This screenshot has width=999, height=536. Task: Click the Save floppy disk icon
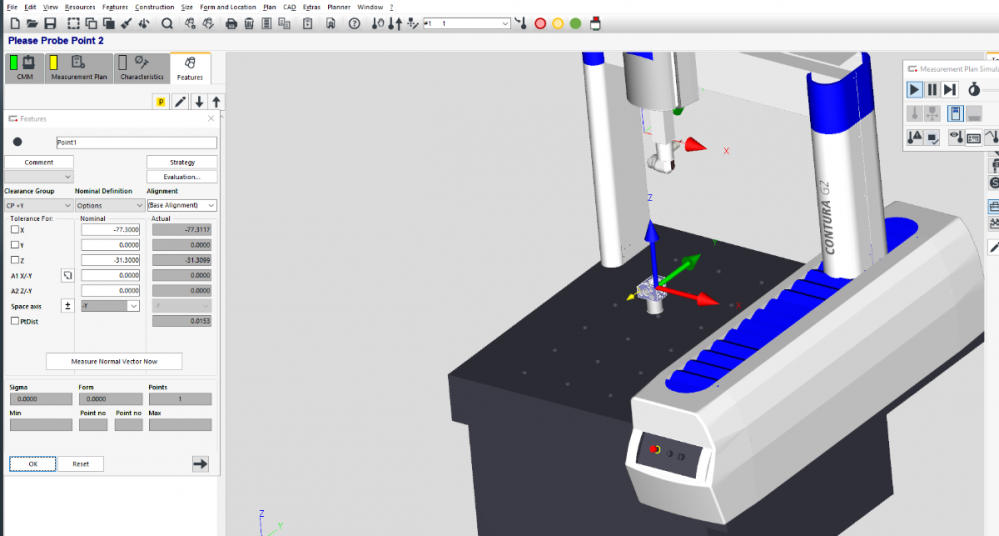click(x=49, y=23)
